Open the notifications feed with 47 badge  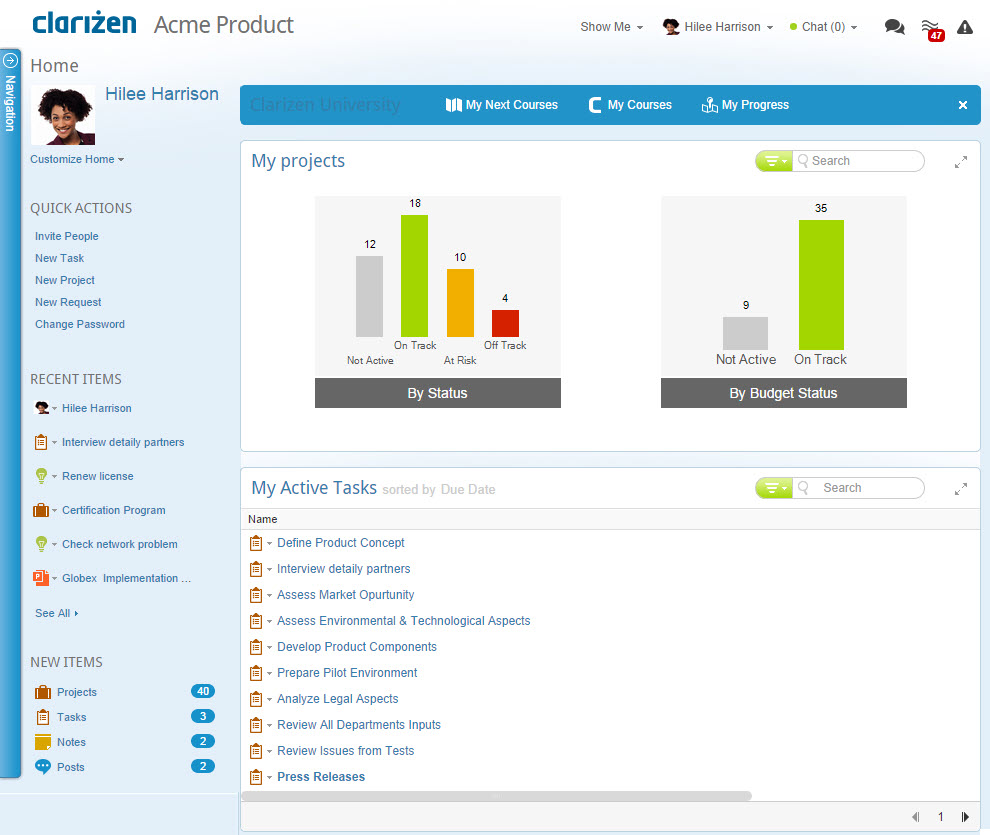point(932,29)
